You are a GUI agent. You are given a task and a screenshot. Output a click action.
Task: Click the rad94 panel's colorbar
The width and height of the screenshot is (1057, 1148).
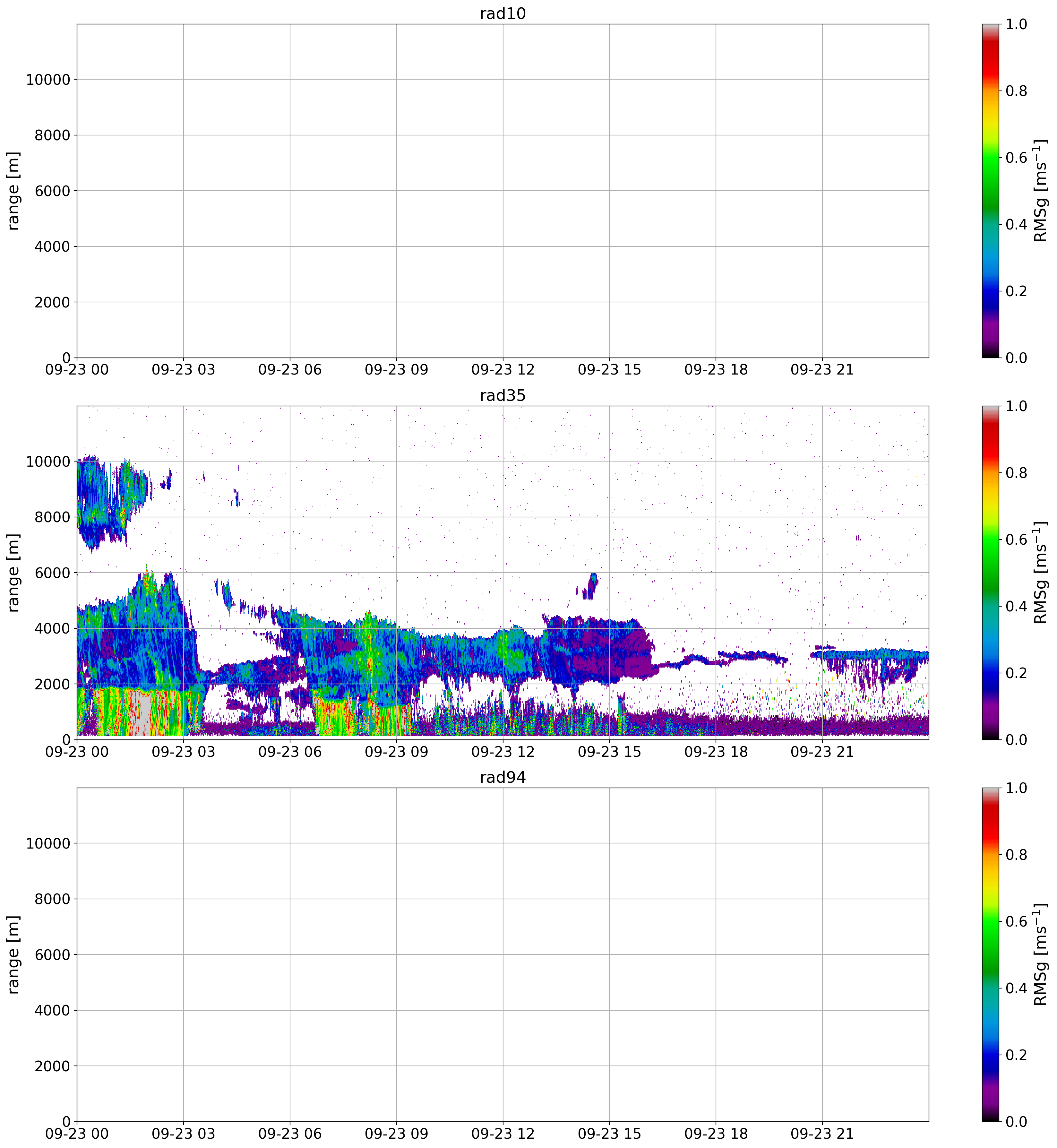tap(990, 954)
